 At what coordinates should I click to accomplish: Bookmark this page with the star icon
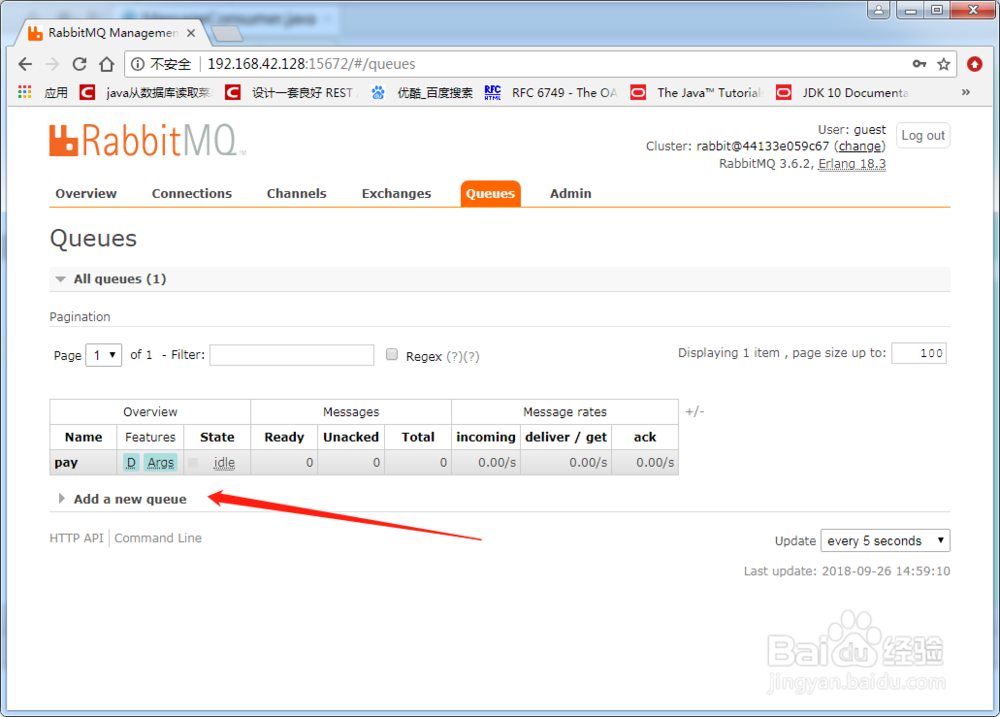[943, 64]
